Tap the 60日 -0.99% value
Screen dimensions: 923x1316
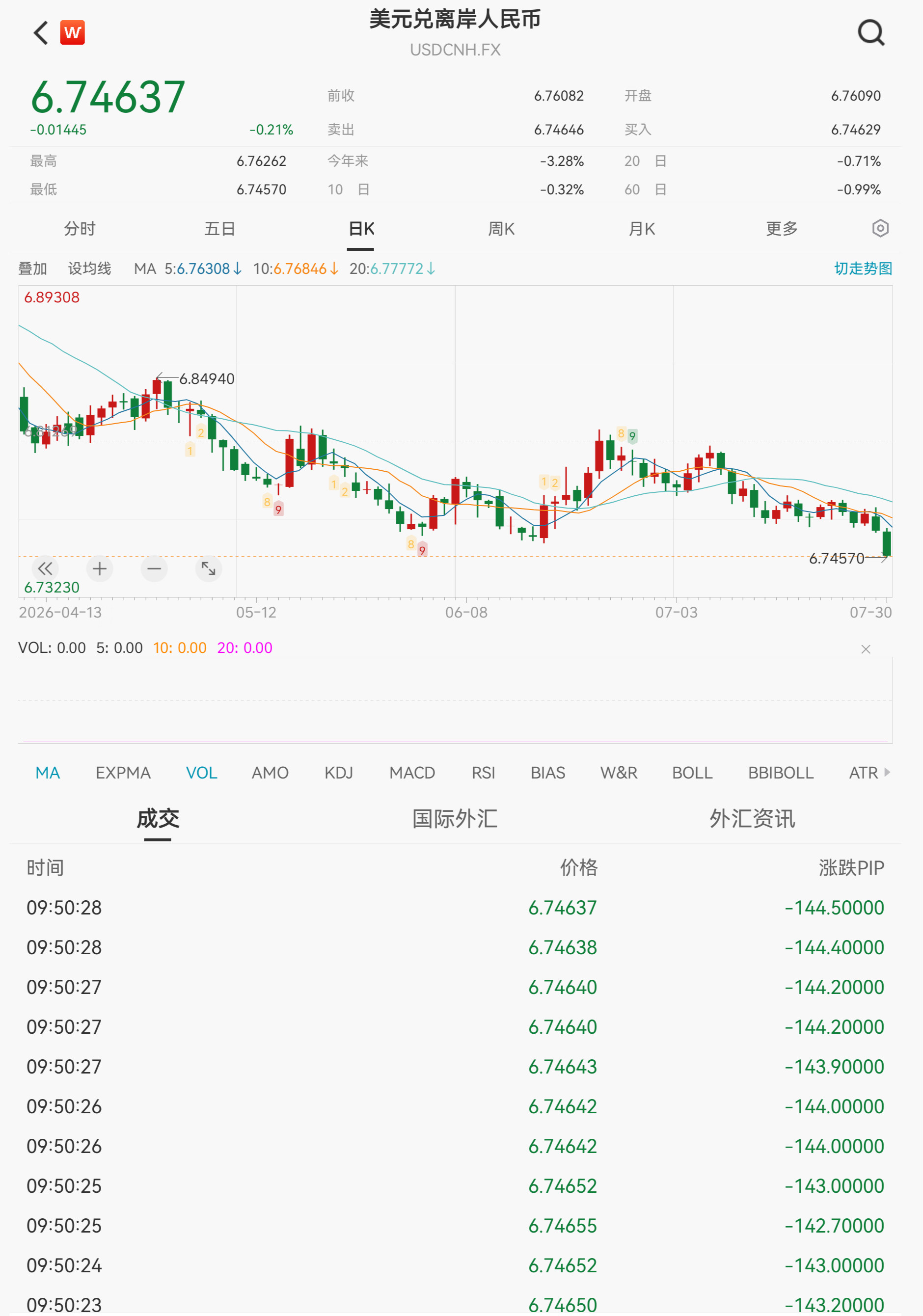click(x=858, y=190)
